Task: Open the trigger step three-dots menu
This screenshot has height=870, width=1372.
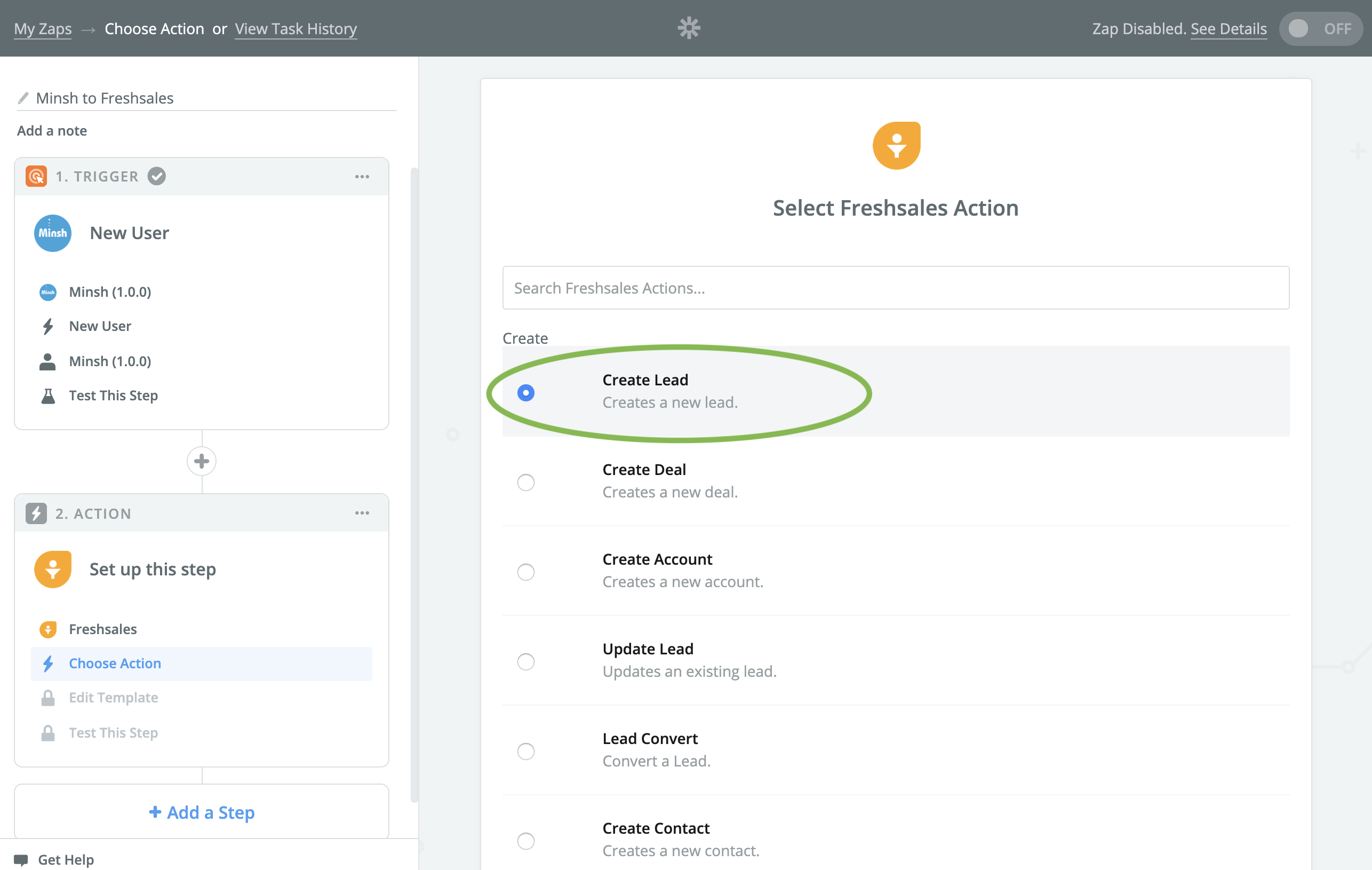Action: [x=362, y=176]
